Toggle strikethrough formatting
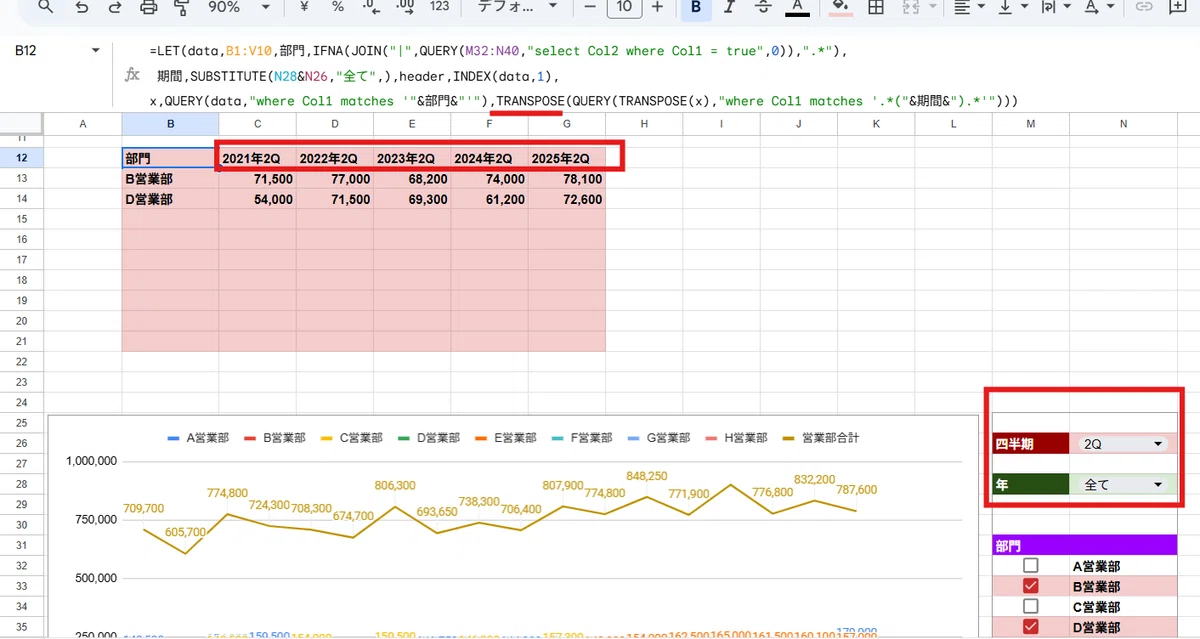 point(762,7)
